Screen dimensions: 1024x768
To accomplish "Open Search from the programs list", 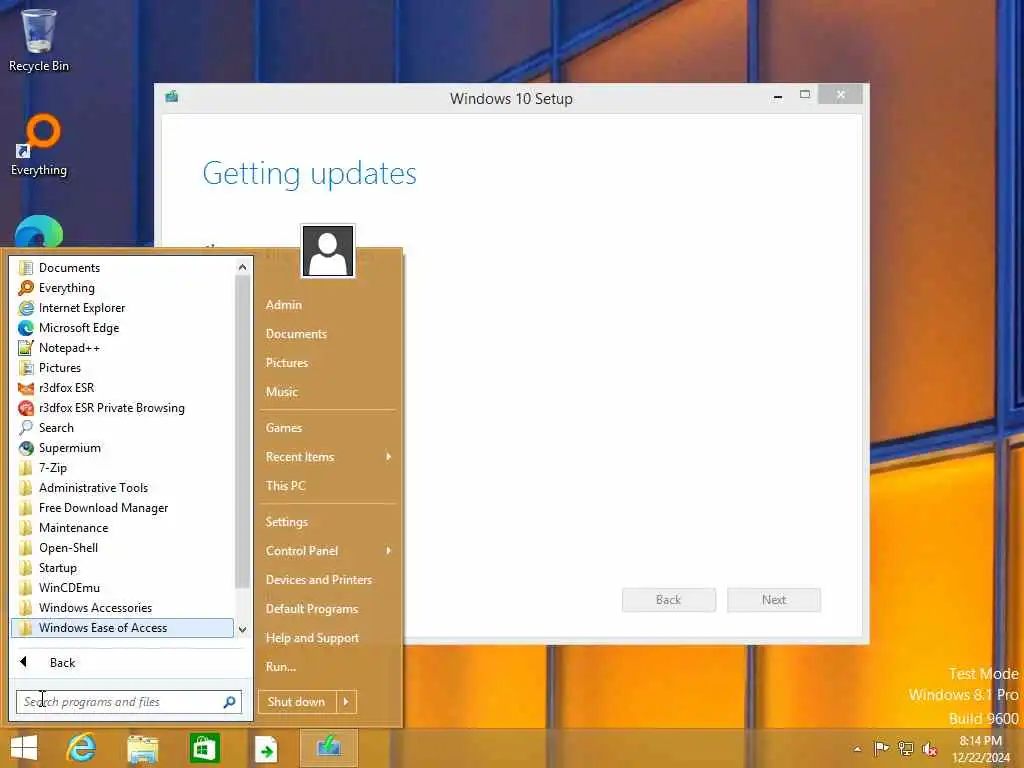I will pyautogui.click(x=123, y=428).
